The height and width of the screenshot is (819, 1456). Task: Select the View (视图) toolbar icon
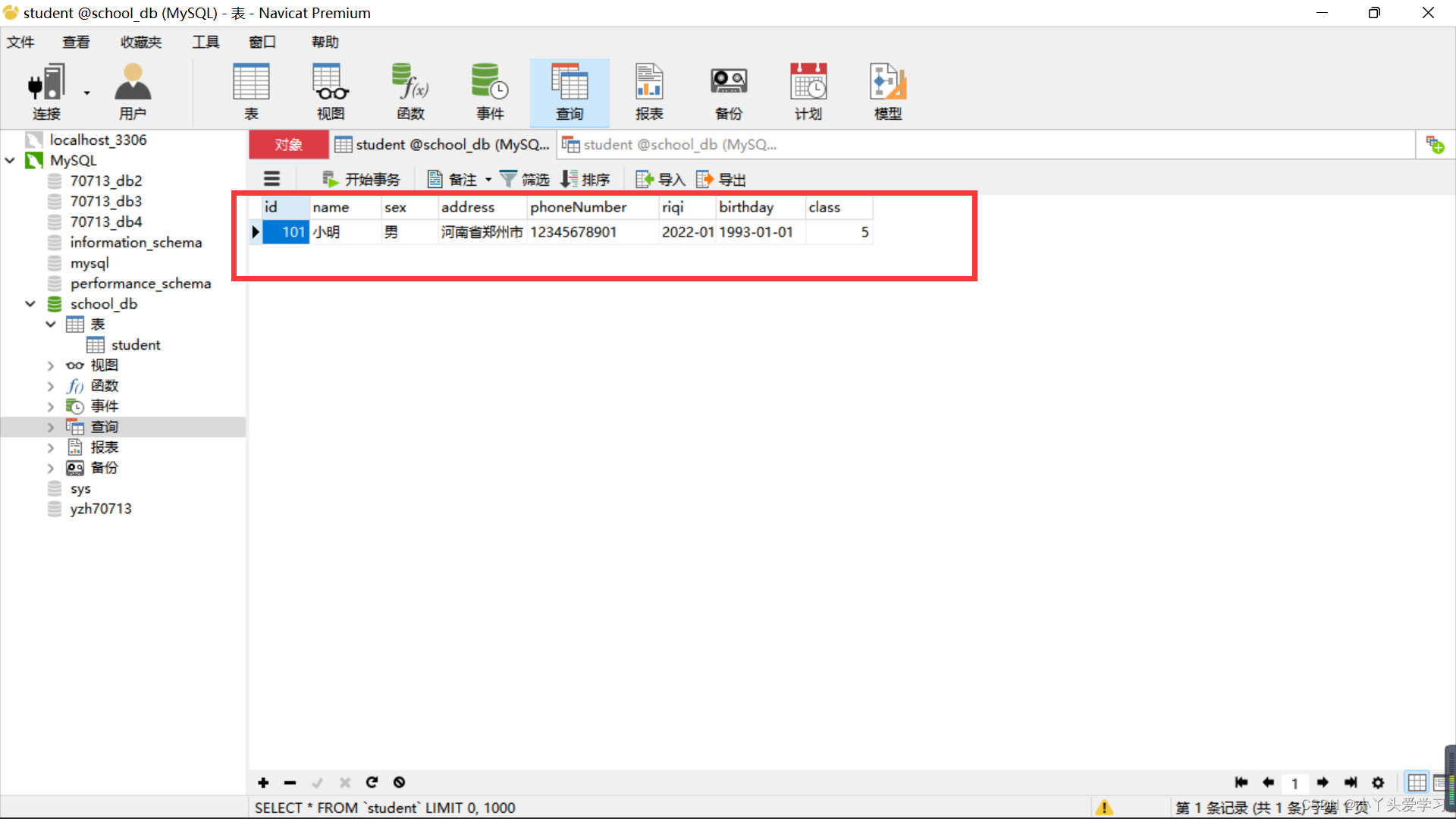(331, 92)
